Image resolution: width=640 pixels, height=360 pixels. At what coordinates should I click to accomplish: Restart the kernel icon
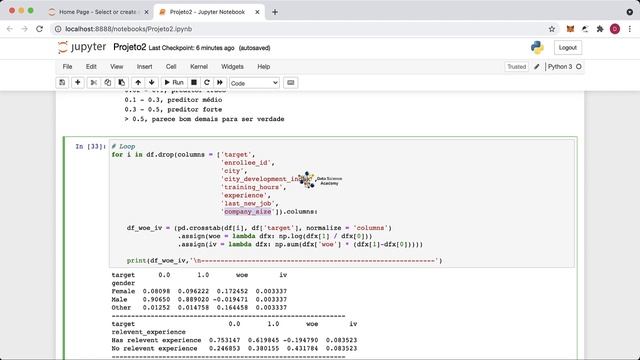tap(207, 82)
